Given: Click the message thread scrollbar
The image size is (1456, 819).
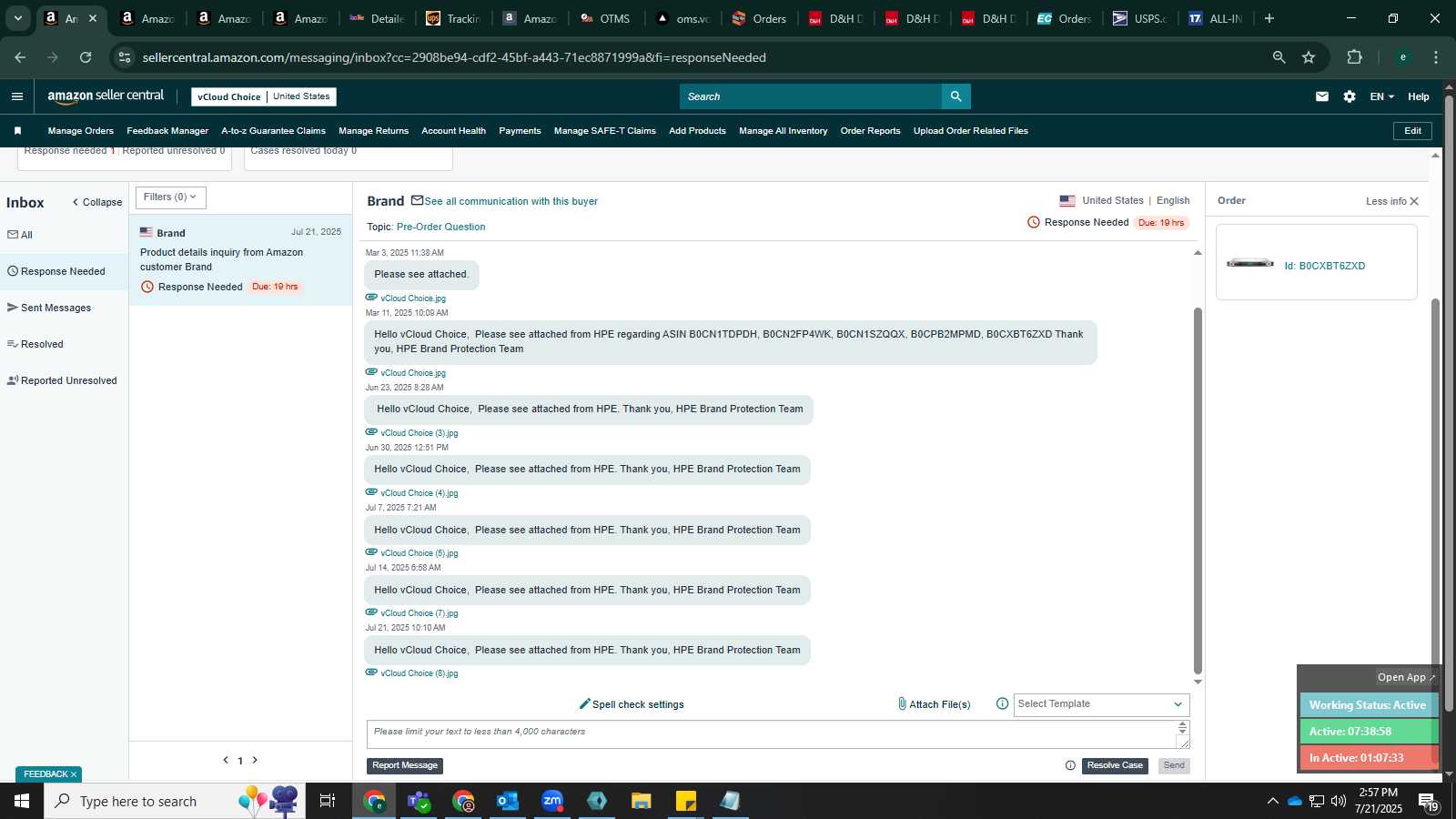Looking at the screenshot, I should pos(1198,491).
